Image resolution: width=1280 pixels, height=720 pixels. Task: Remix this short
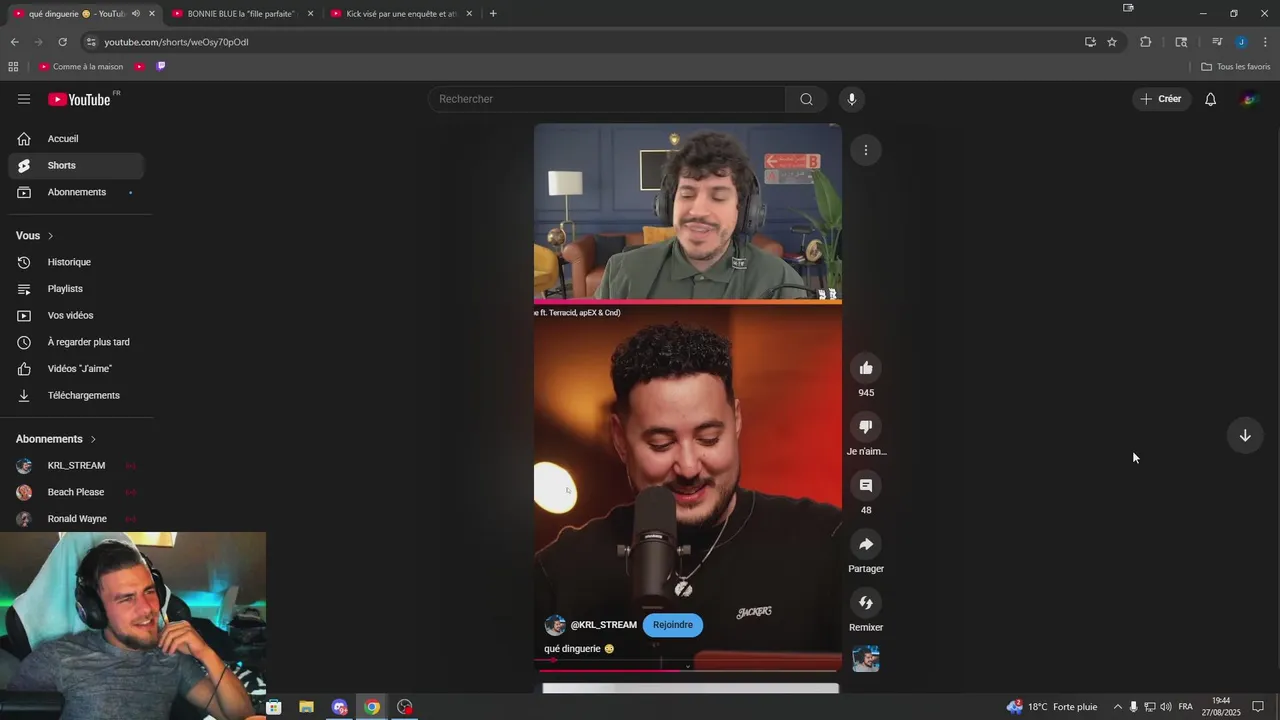[866, 603]
